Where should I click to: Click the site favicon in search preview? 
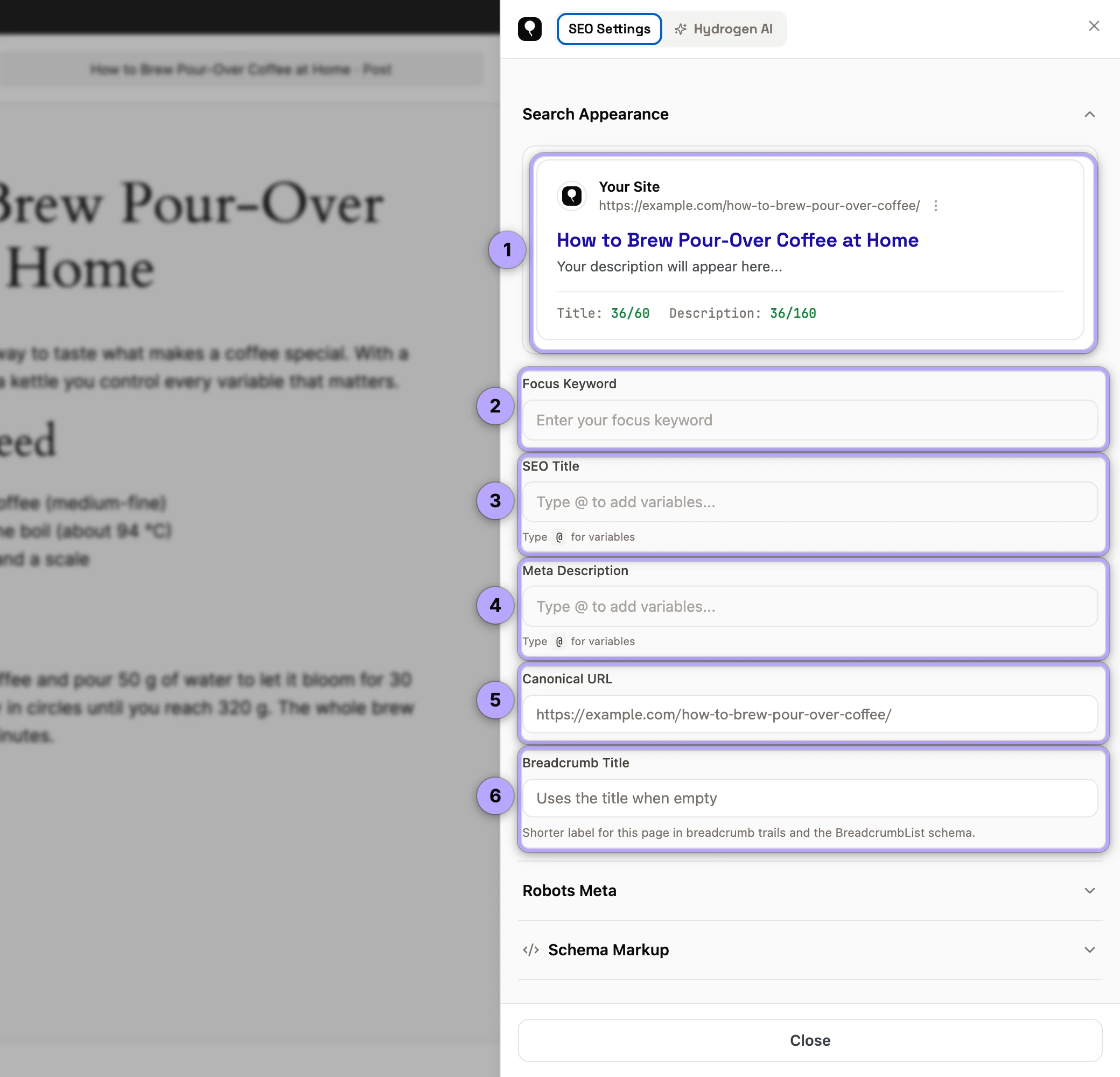coord(571,196)
